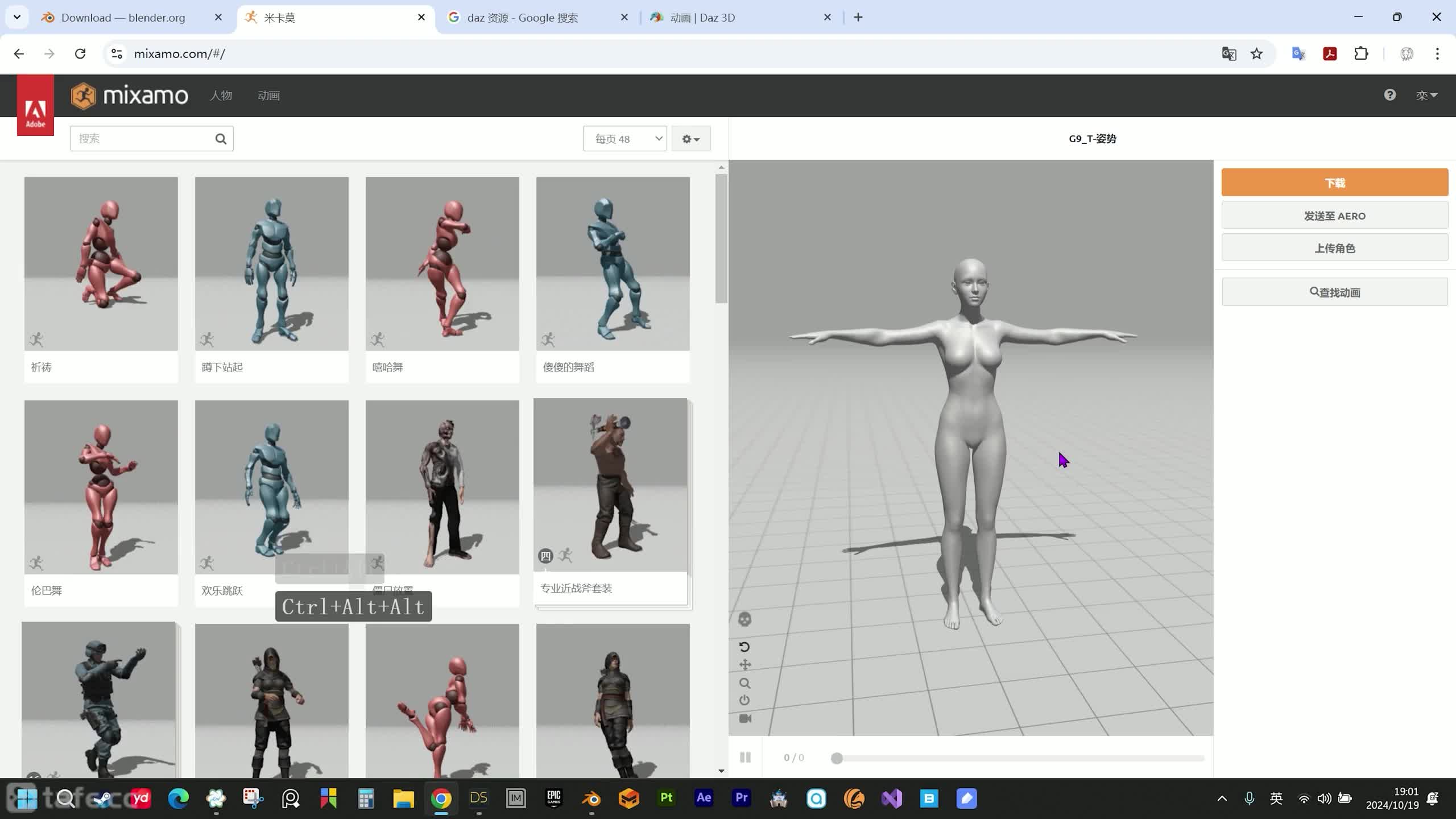Click the power icon in viewer controls
Screen dimensions: 1456x819
[x=744, y=700]
